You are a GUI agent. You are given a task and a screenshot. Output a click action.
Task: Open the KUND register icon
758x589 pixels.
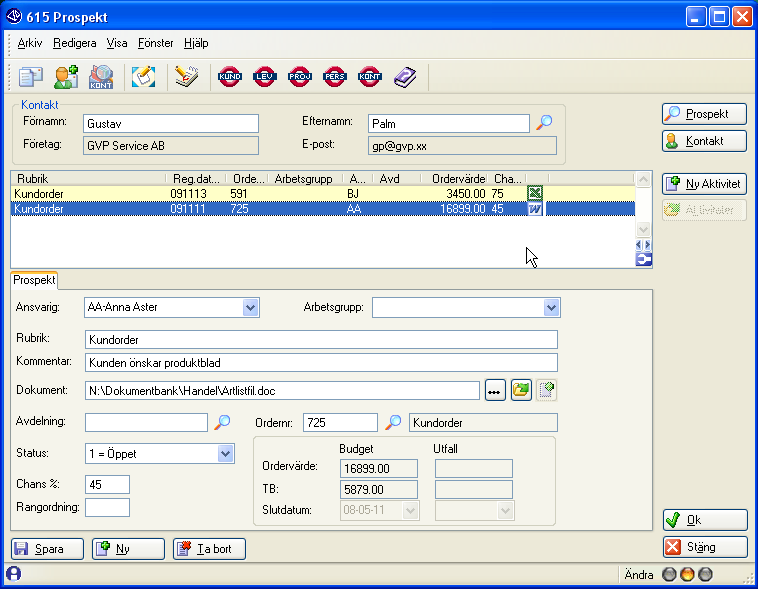pyautogui.click(x=230, y=76)
